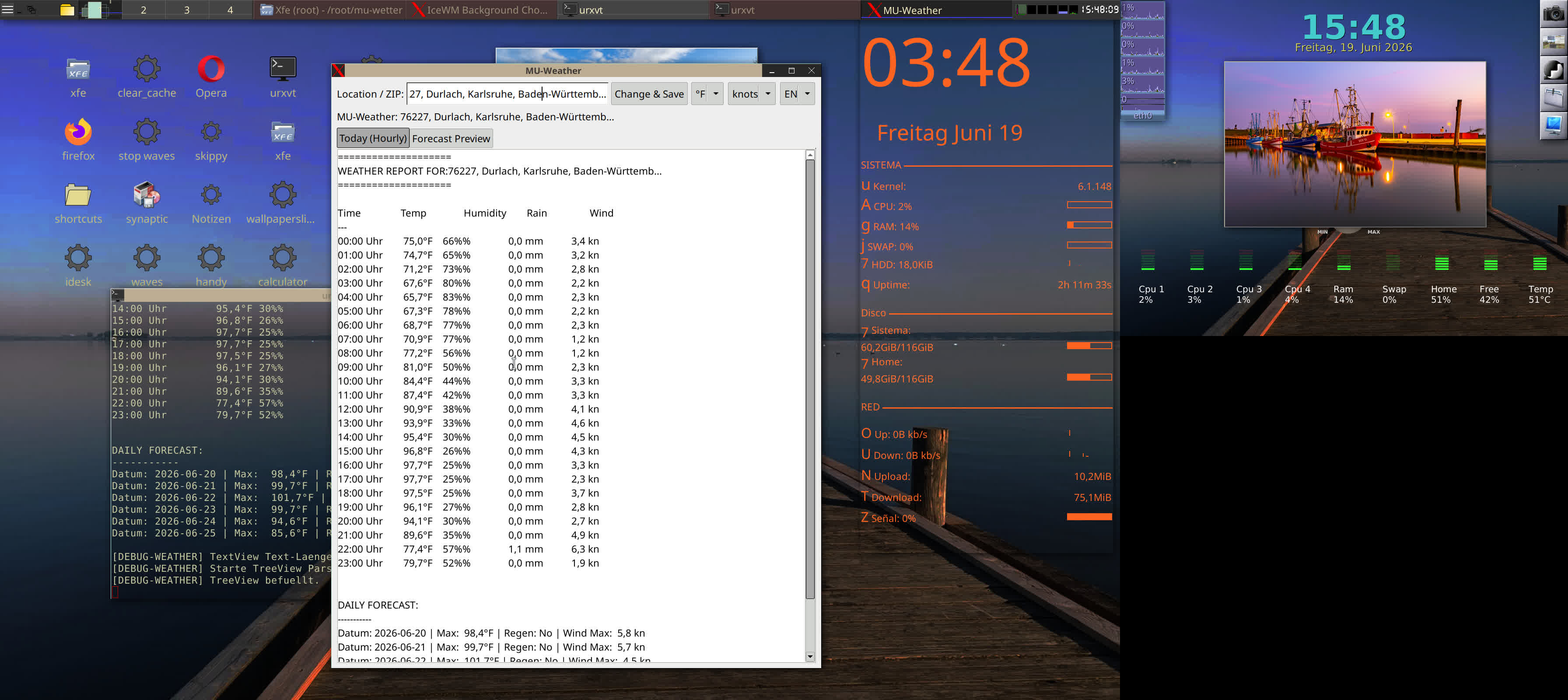Launch the urxvt terminal desktop icon

(283, 70)
